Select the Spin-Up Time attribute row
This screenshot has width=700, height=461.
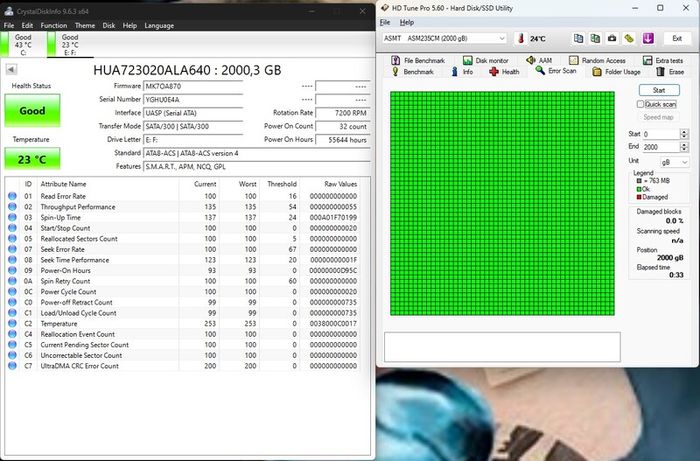182,217
